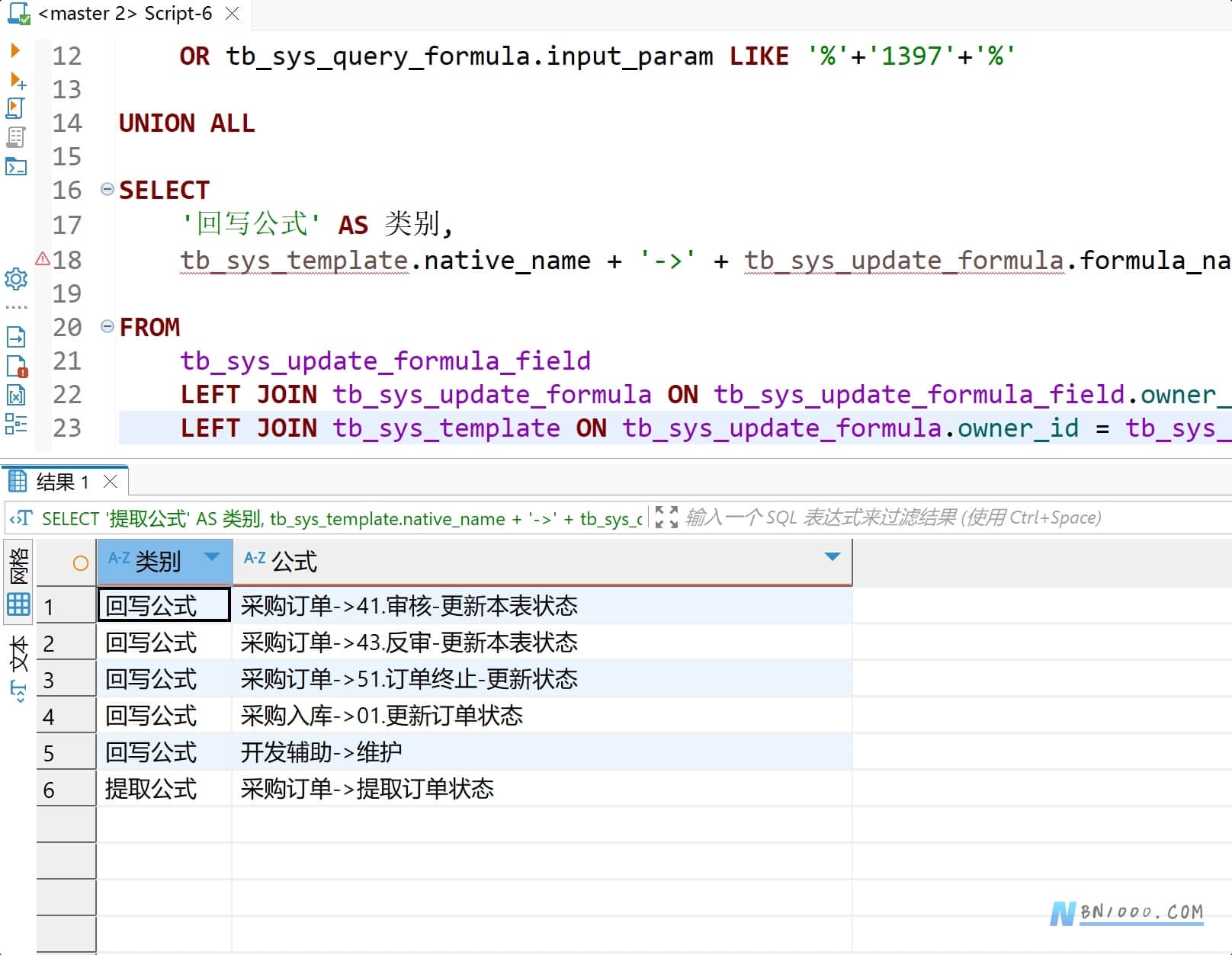Screen dimensions: 1232x955
Task: Click the UNION ALL keyword on line 14
Action: (187, 123)
